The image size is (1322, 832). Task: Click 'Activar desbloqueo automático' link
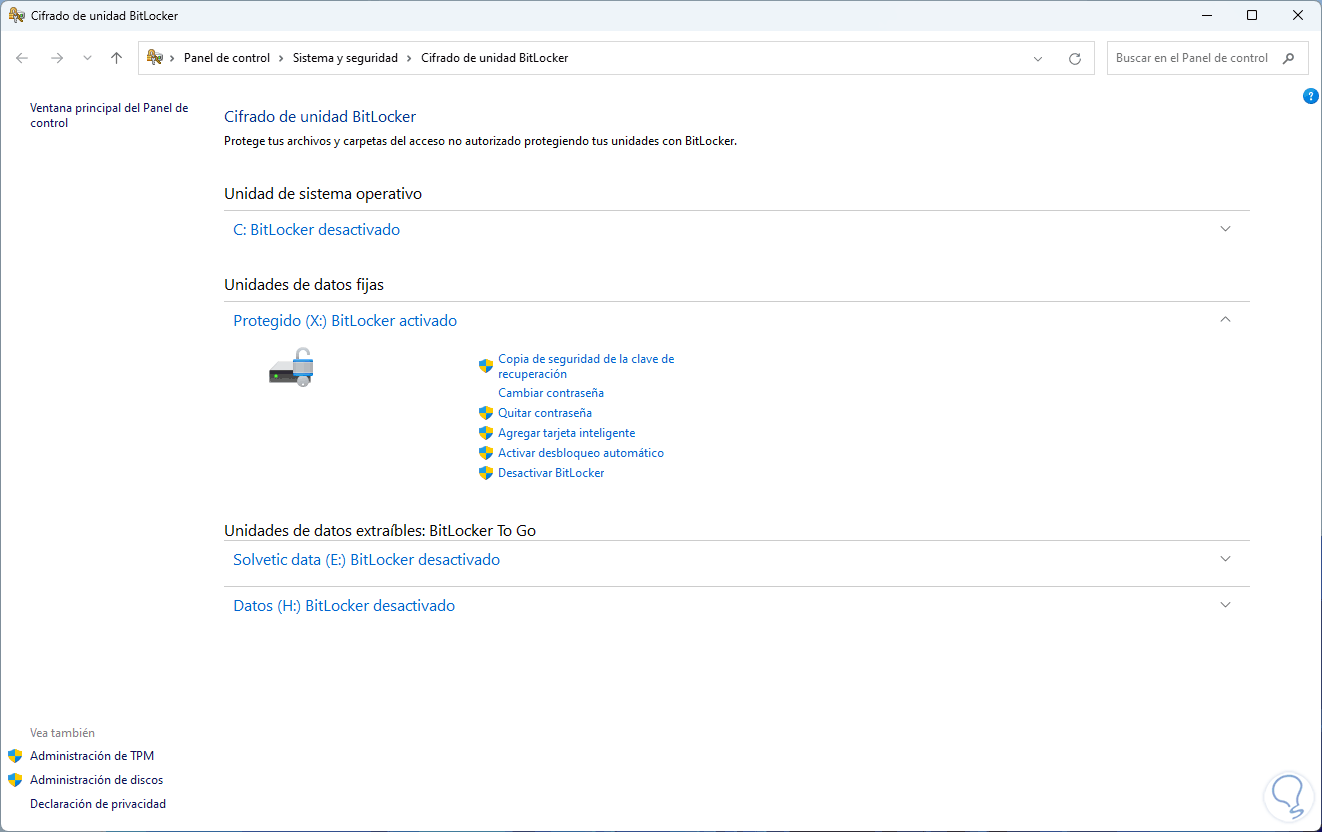coord(581,453)
